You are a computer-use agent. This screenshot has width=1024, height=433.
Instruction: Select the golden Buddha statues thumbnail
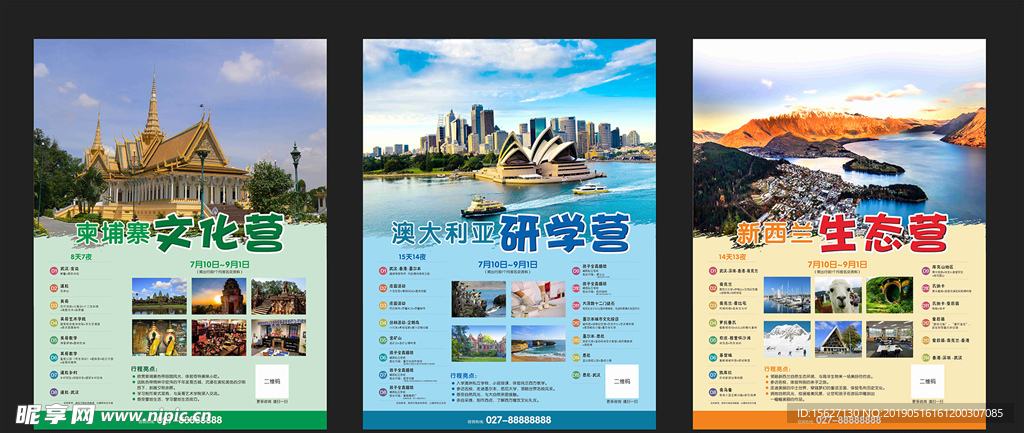(159, 338)
